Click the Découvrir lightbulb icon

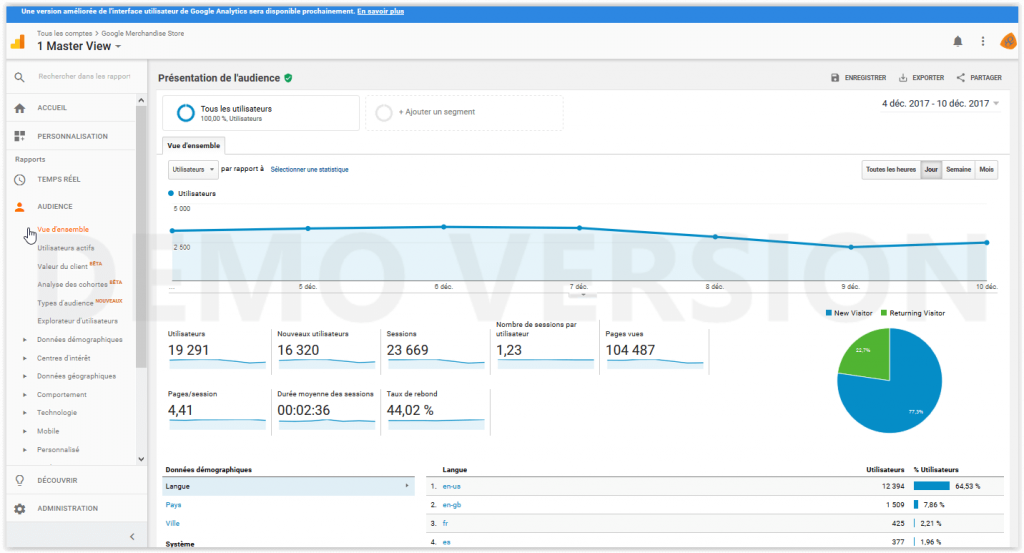coord(20,480)
